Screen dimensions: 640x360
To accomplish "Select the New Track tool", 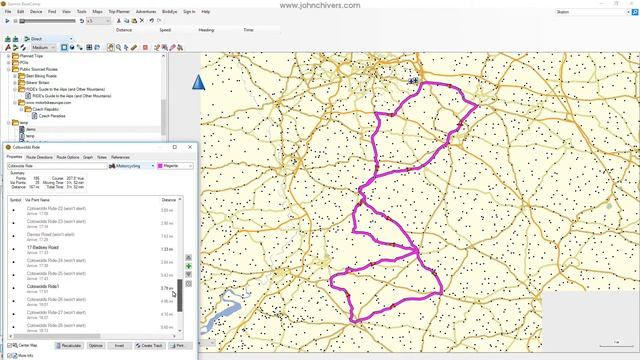I will click(x=23, y=48).
